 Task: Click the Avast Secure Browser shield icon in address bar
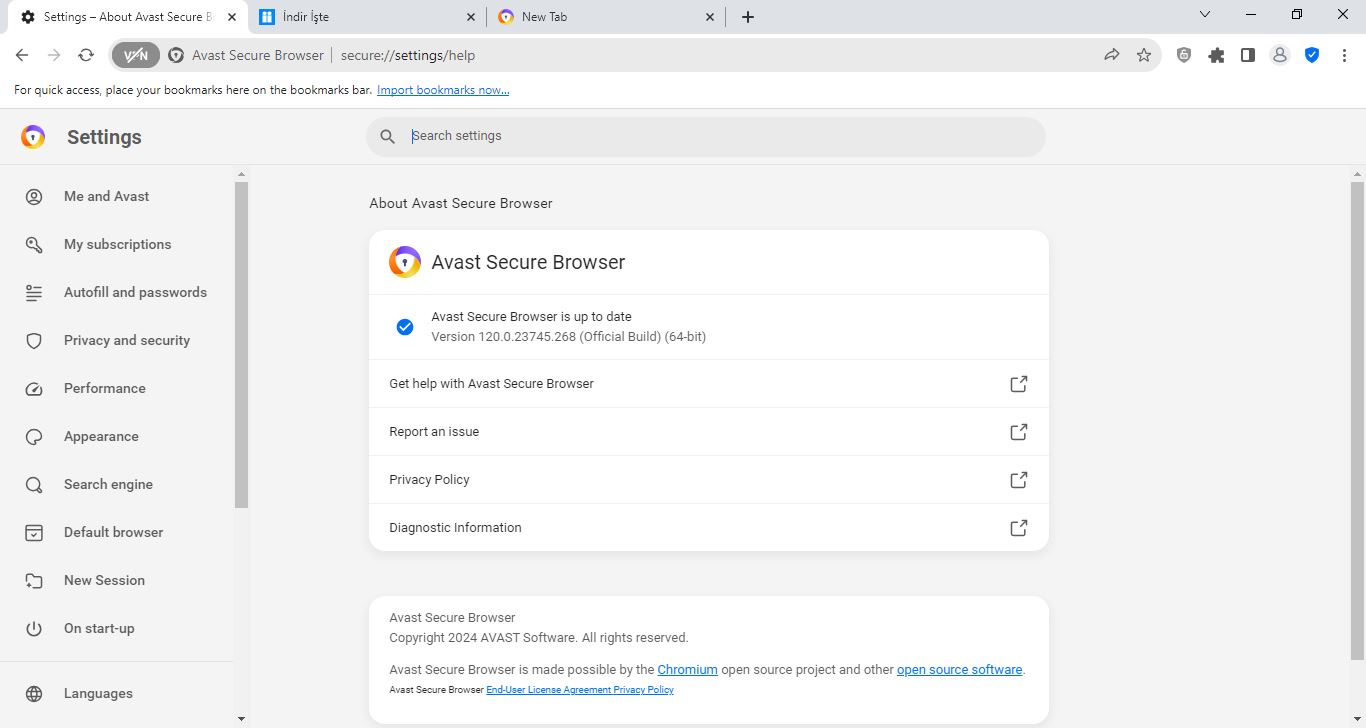click(176, 55)
